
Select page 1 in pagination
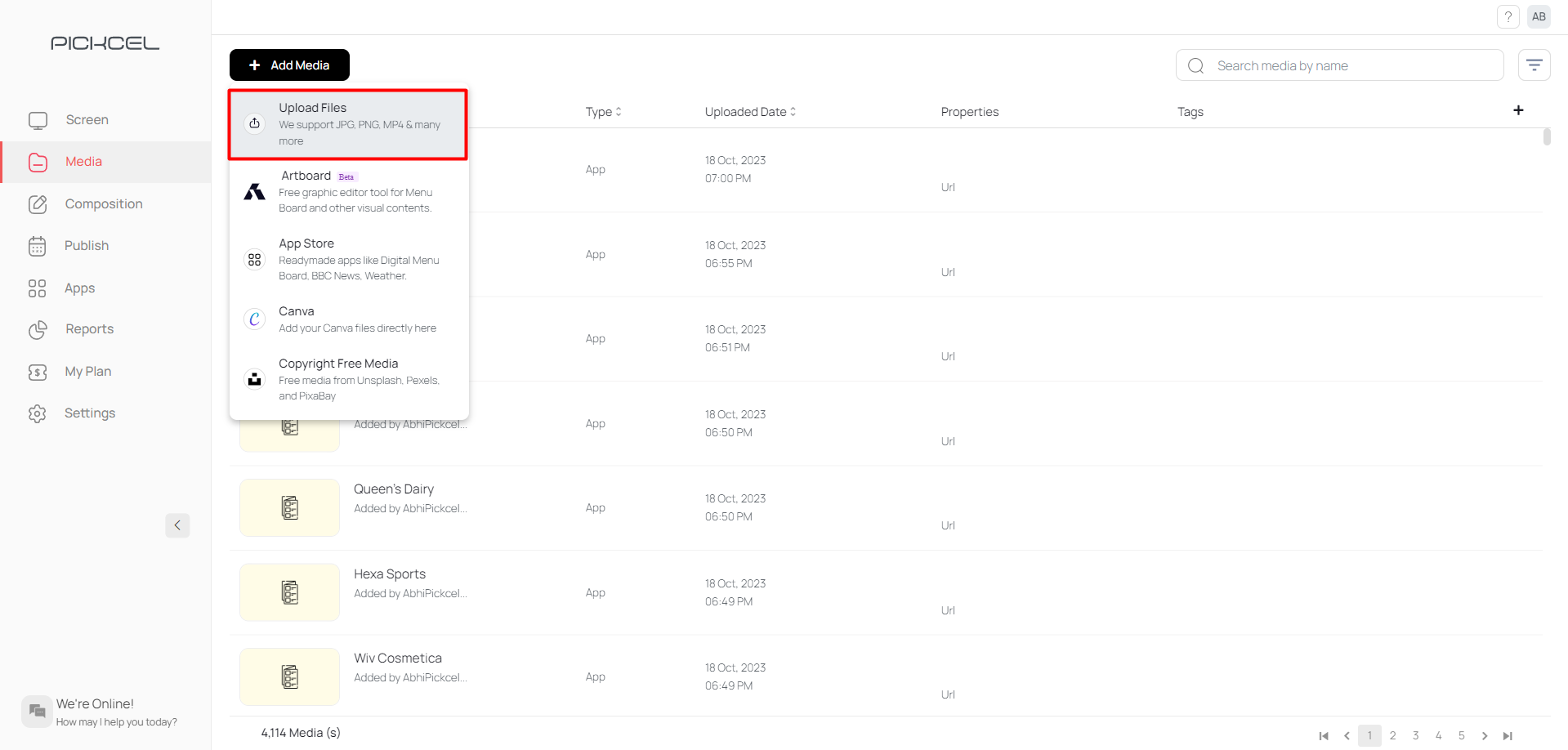point(1369,735)
